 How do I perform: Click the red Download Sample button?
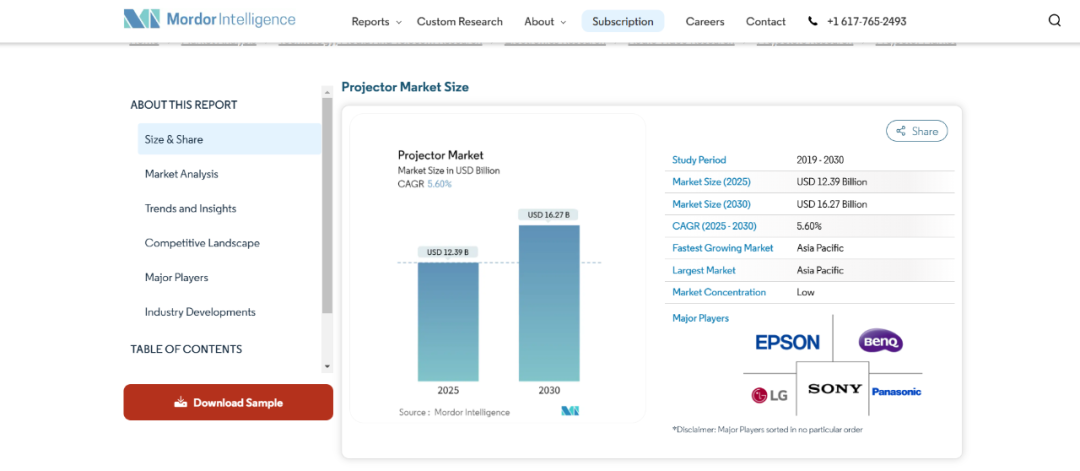coord(228,402)
